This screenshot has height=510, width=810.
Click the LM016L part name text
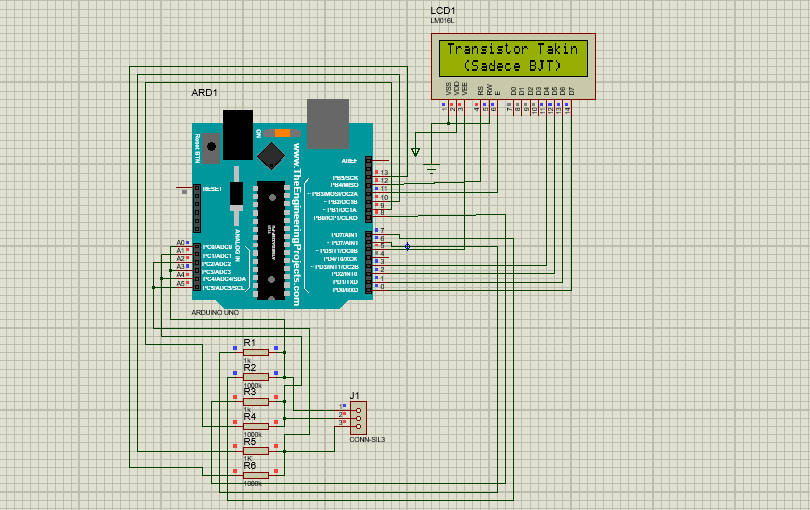click(x=442, y=21)
